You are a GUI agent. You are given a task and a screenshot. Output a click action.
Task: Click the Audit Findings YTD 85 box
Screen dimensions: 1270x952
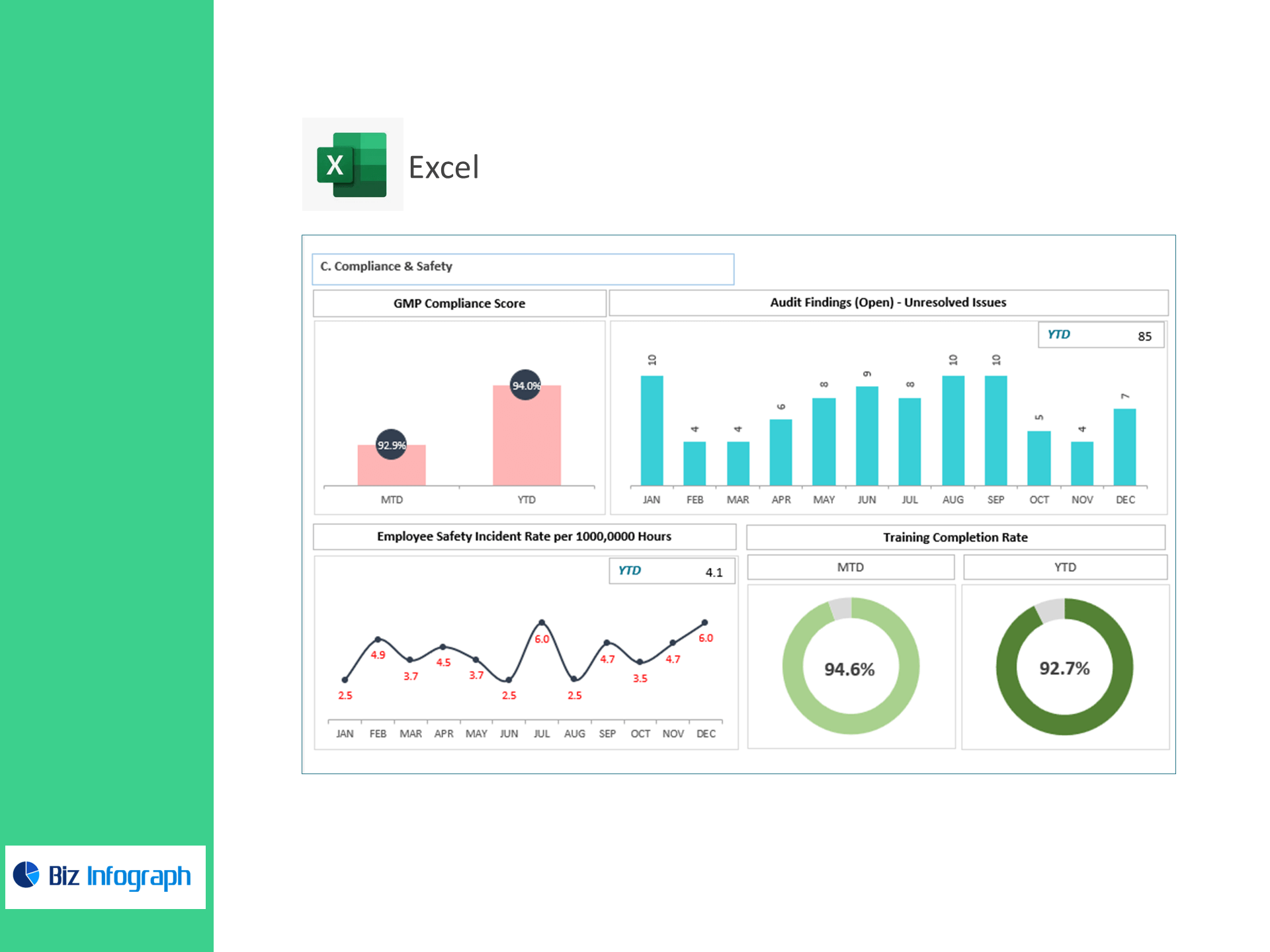(x=1100, y=335)
